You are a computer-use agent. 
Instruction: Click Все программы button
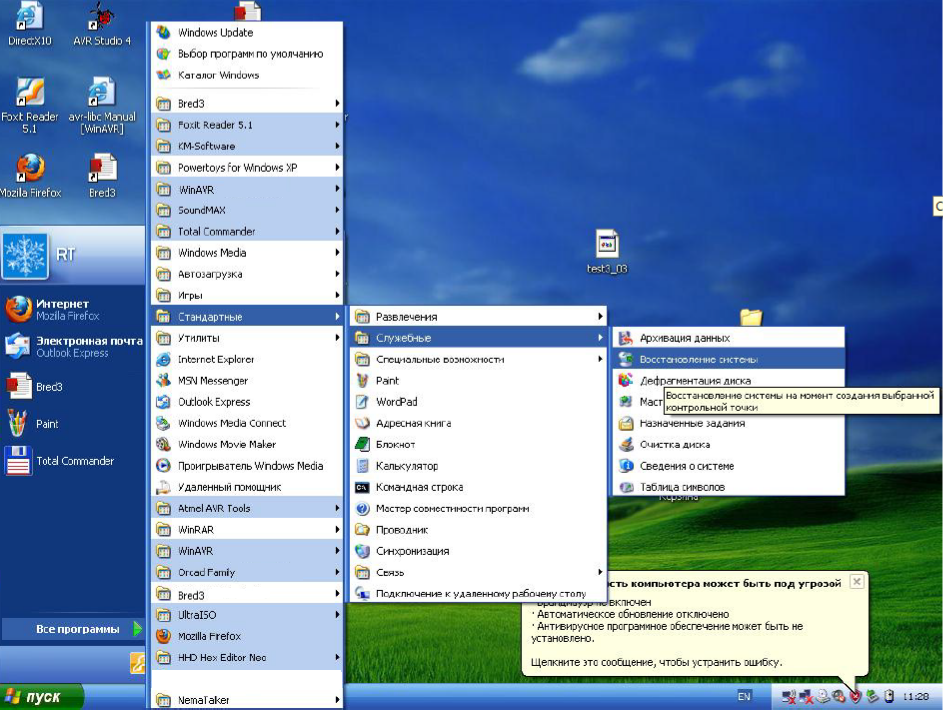click(x=73, y=629)
